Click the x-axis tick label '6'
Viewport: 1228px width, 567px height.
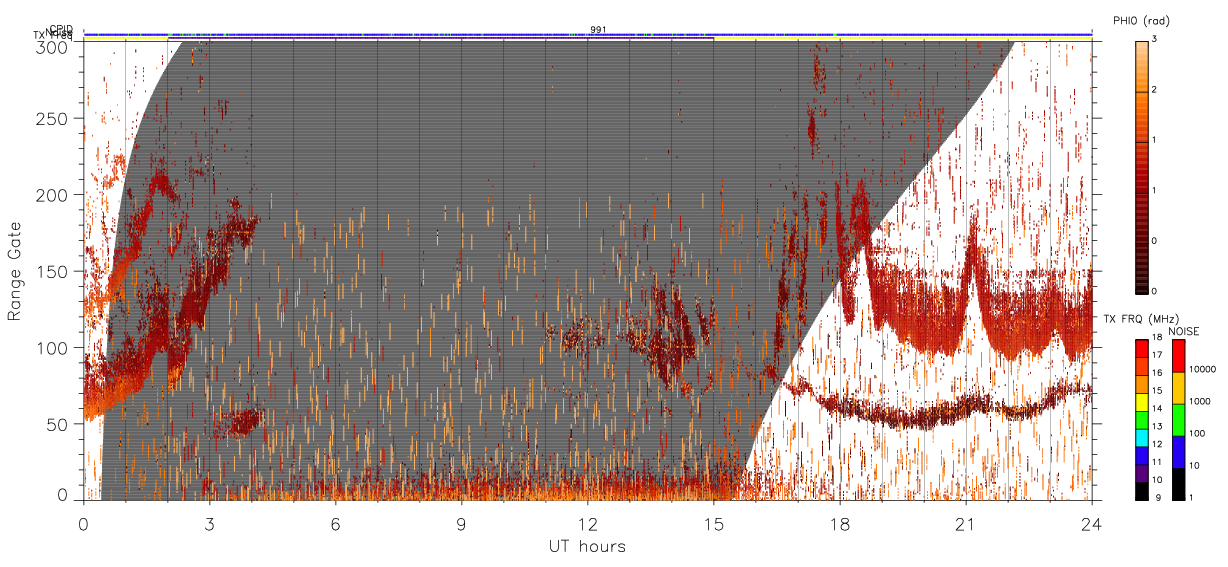click(x=335, y=523)
